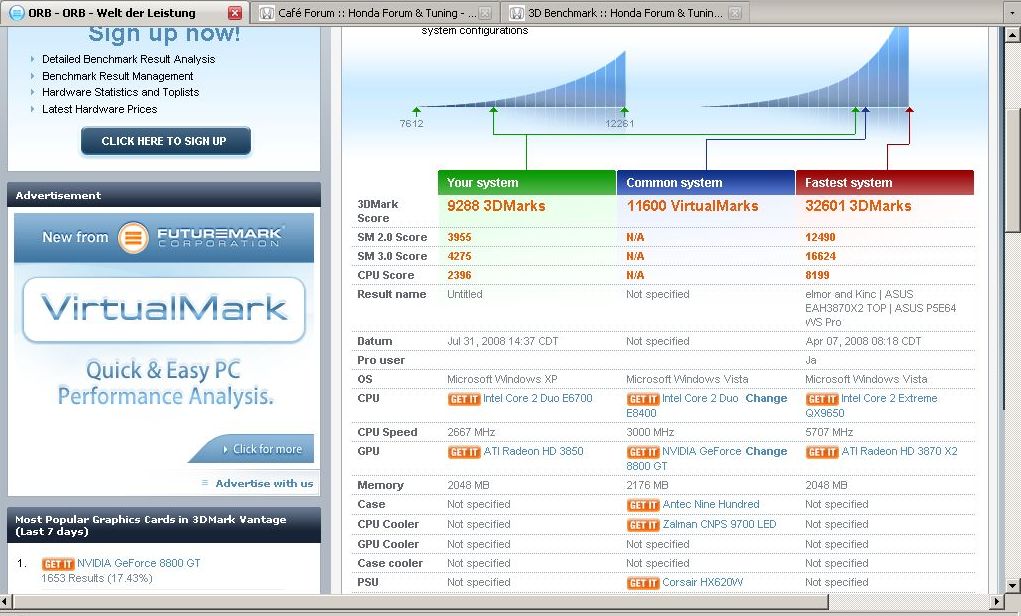Click the blue Common system column header

(x=706, y=183)
